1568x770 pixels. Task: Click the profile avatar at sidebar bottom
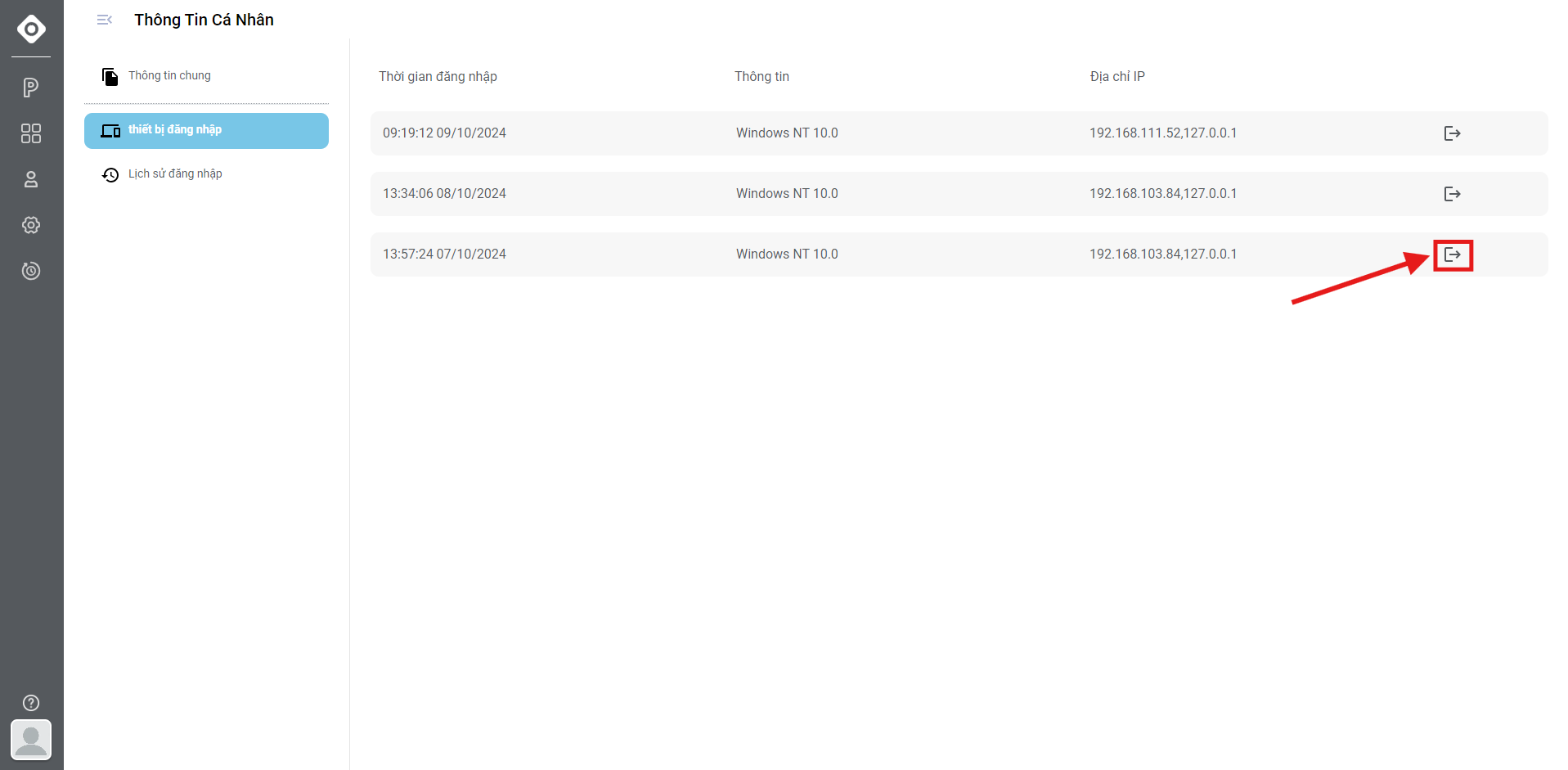point(31,740)
